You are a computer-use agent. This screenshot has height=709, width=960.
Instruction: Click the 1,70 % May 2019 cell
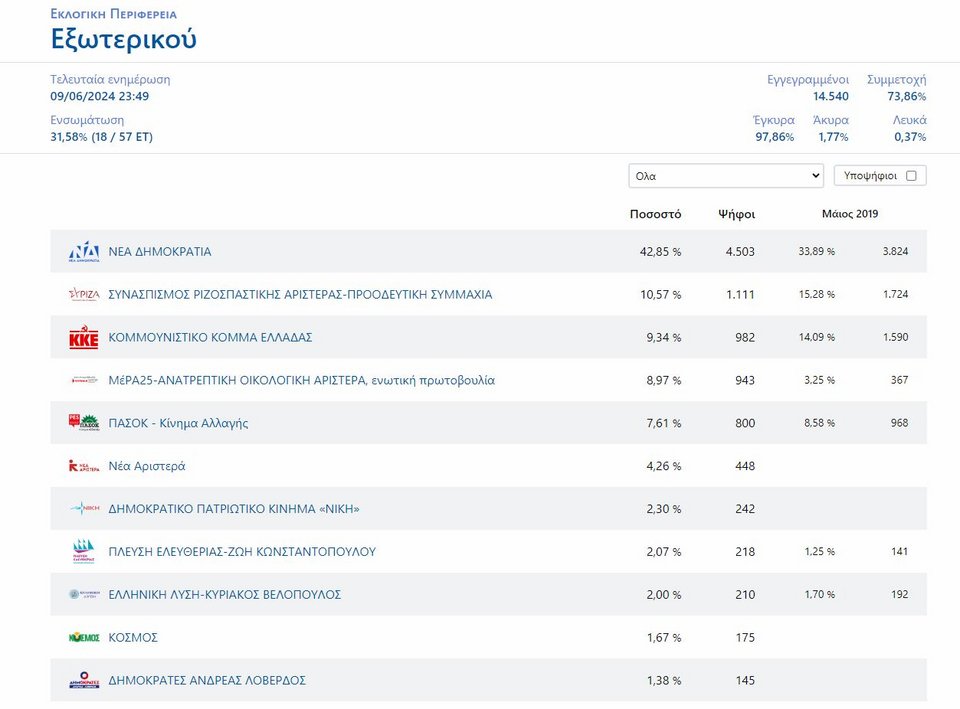820,594
